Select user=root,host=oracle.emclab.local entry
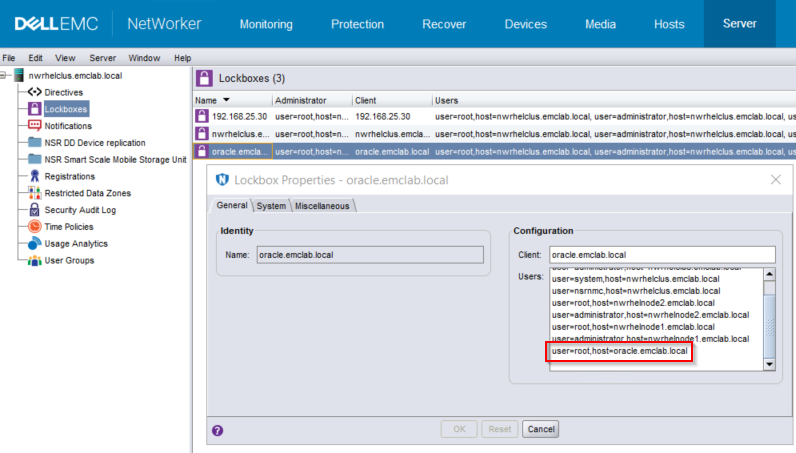 619,351
